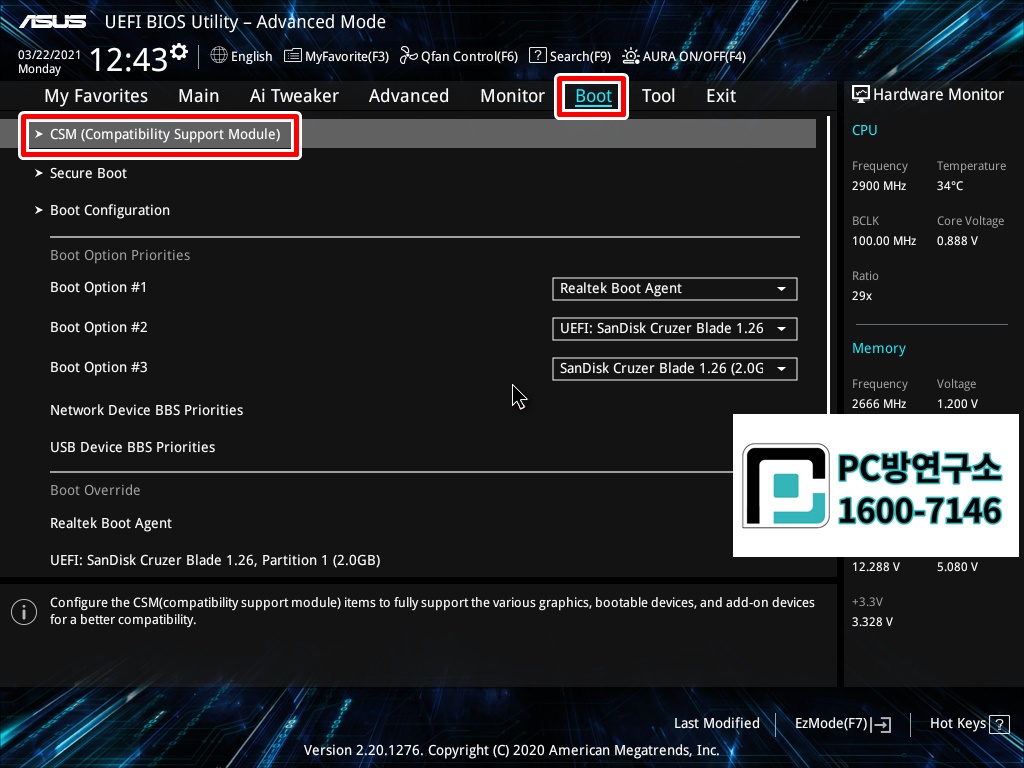The width and height of the screenshot is (1024, 768).
Task: Click the main panel vertical scrollbar
Action: 828,264
